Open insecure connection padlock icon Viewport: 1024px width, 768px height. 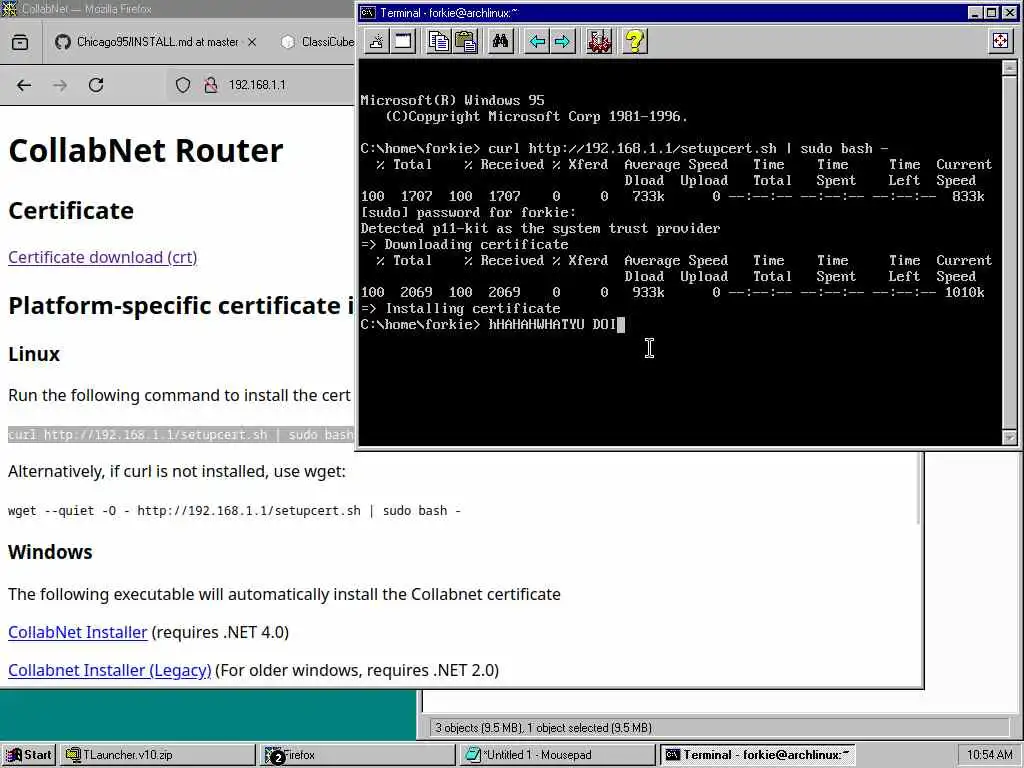pyautogui.click(x=210, y=85)
